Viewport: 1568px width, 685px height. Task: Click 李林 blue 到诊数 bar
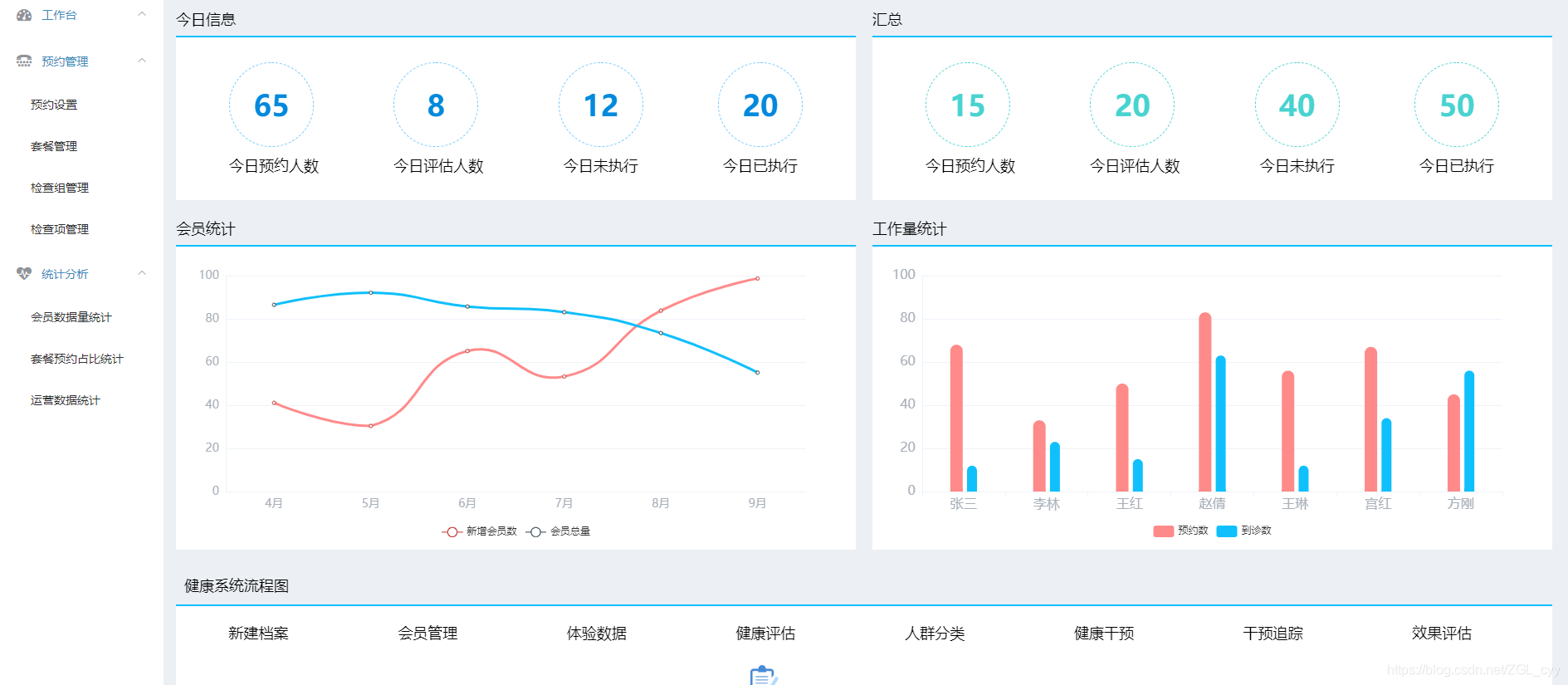[x=1055, y=467]
